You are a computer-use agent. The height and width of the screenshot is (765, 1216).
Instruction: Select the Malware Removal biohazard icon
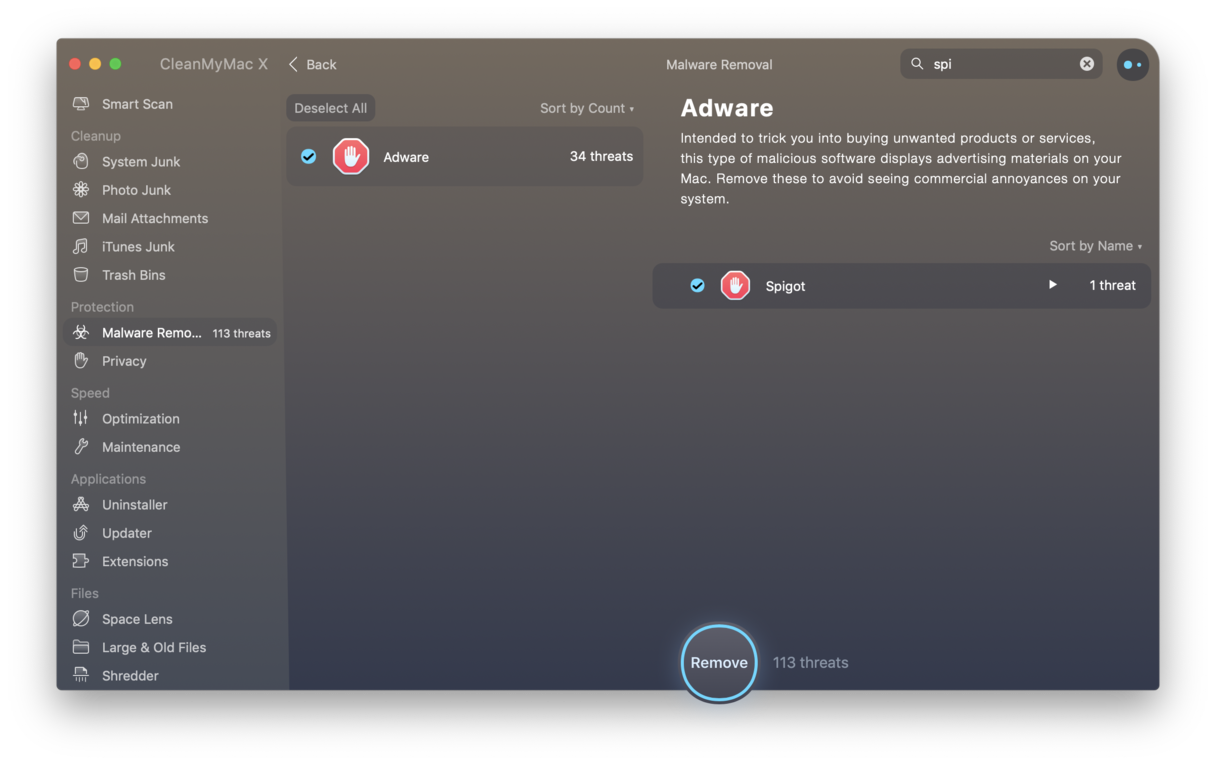(x=81, y=333)
